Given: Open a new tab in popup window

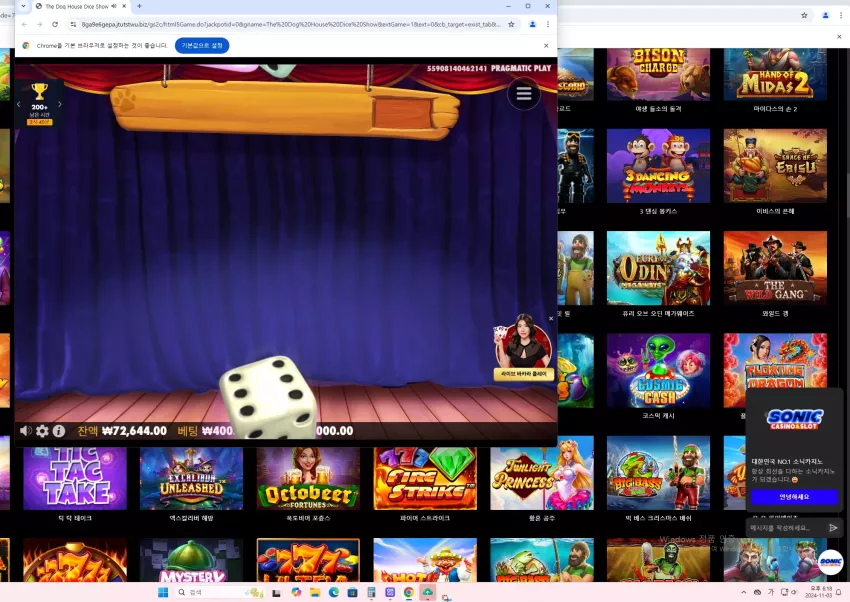Looking at the screenshot, I should (139, 6).
